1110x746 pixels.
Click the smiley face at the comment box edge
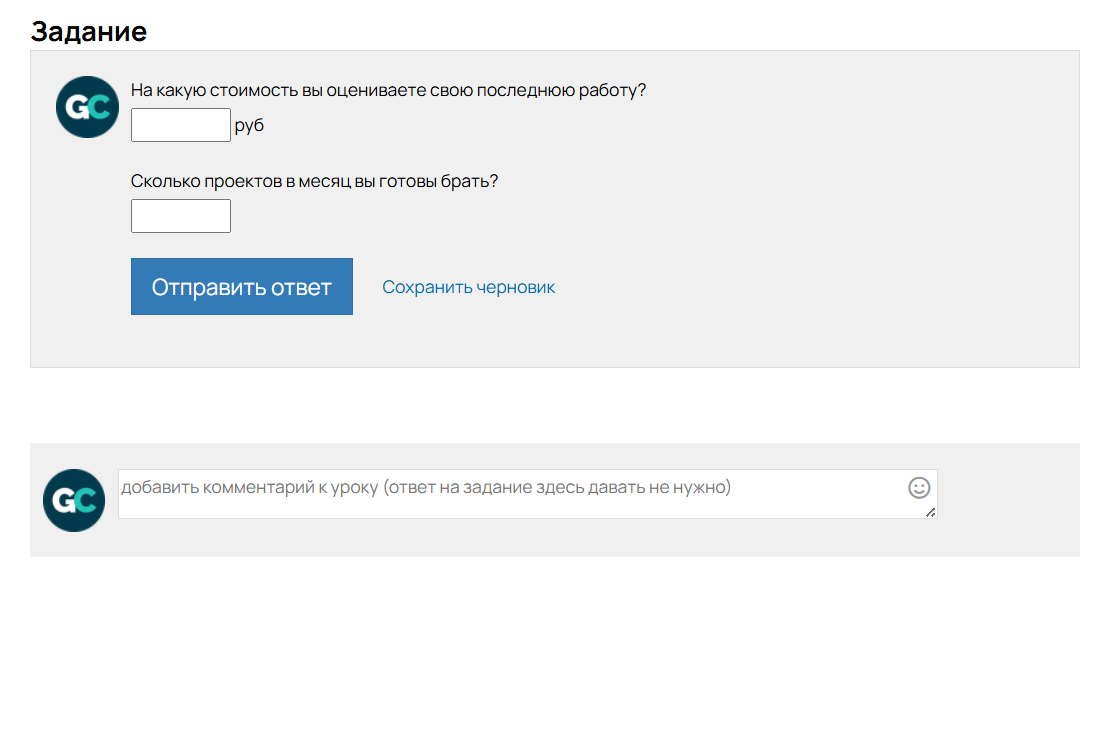[x=917, y=489]
